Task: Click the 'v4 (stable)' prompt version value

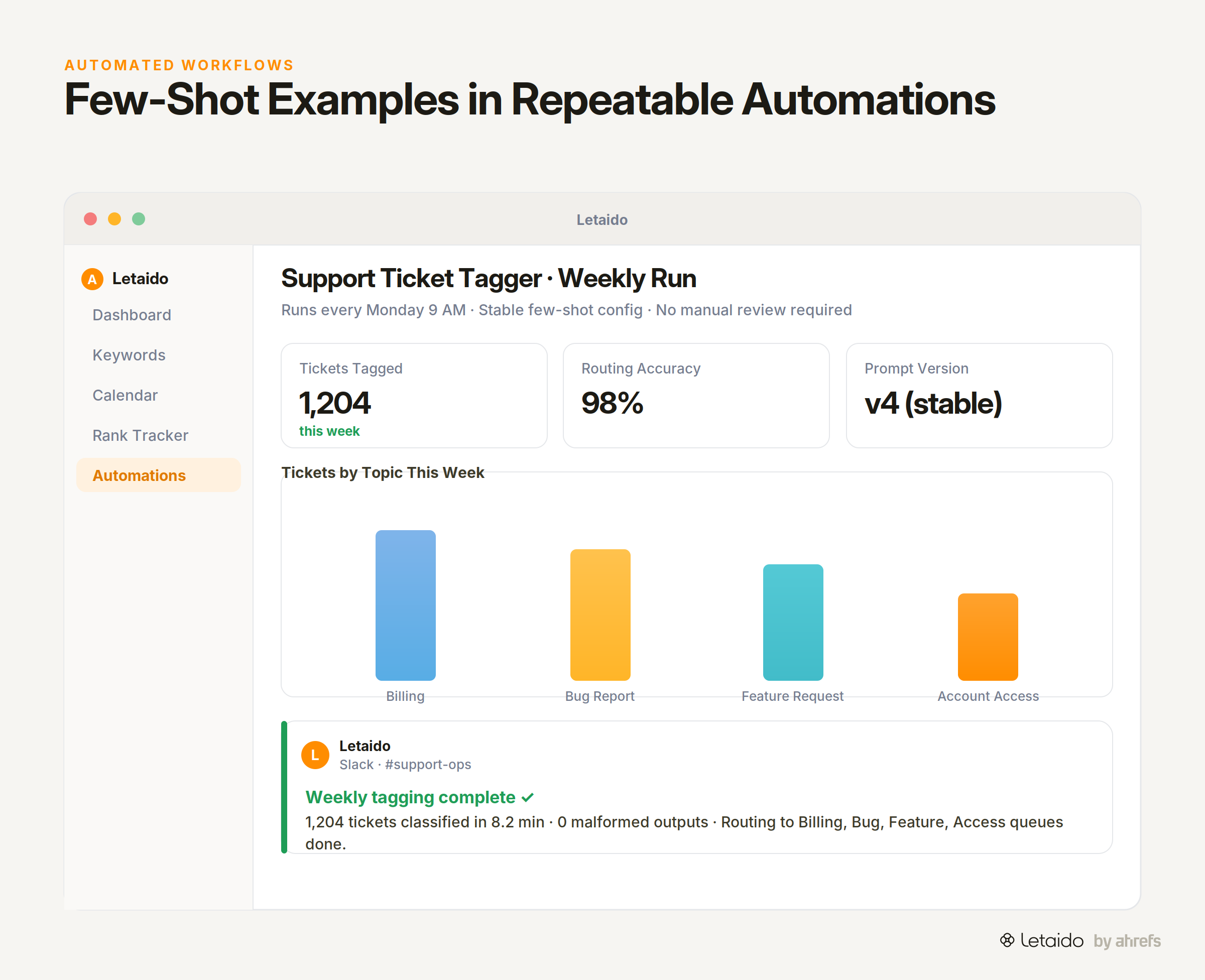Action: point(933,403)
